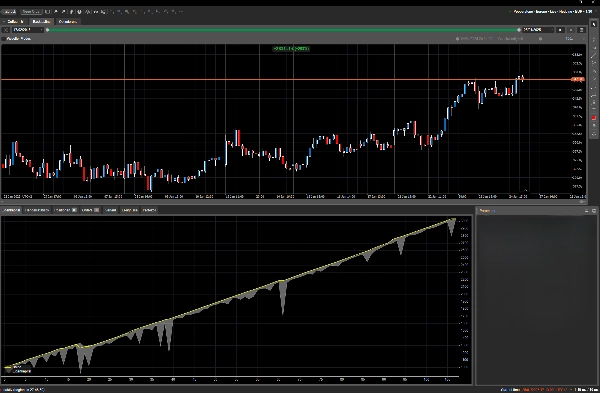Screen dimensions: 600x393
Task: Open the dropdown field in the top-left toolbar
Action: (x=31, y=12)
